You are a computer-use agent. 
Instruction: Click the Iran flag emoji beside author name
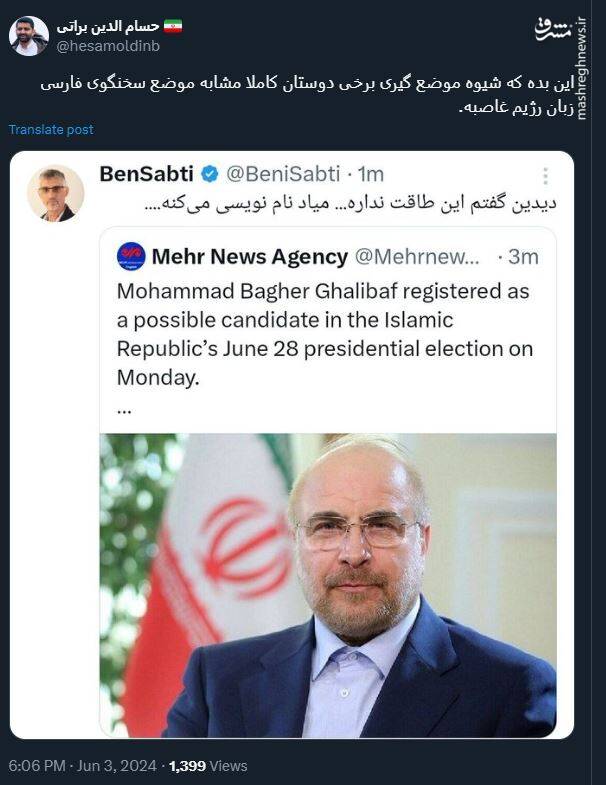(x=172, y=24)
